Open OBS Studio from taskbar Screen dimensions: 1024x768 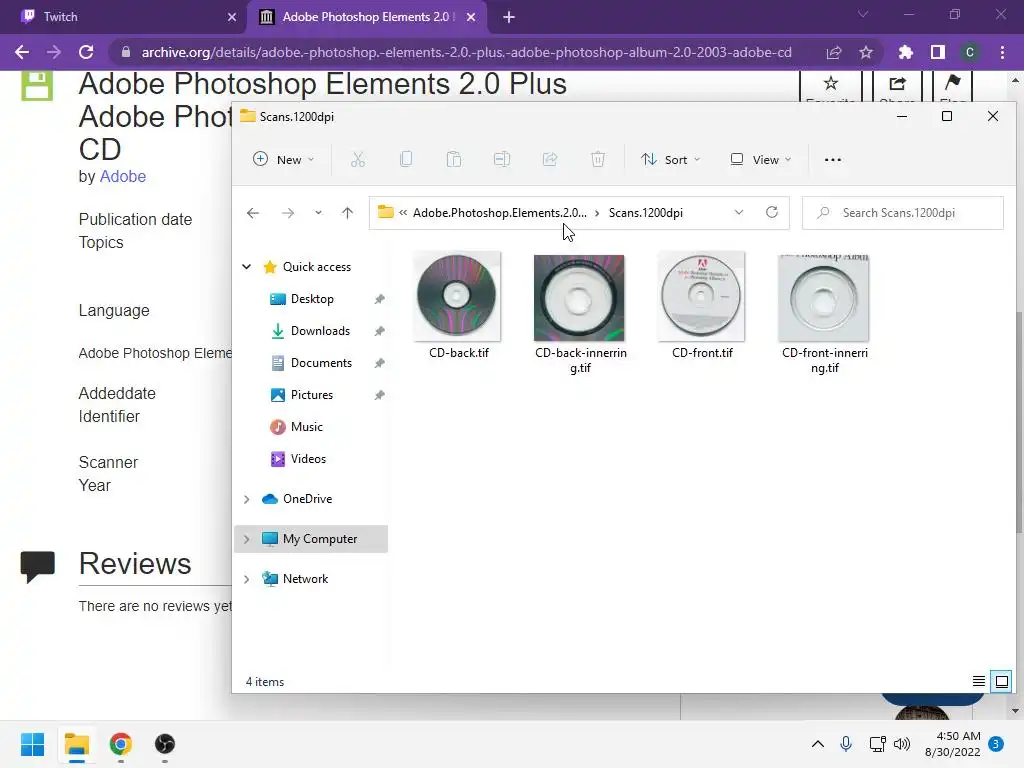165,744
